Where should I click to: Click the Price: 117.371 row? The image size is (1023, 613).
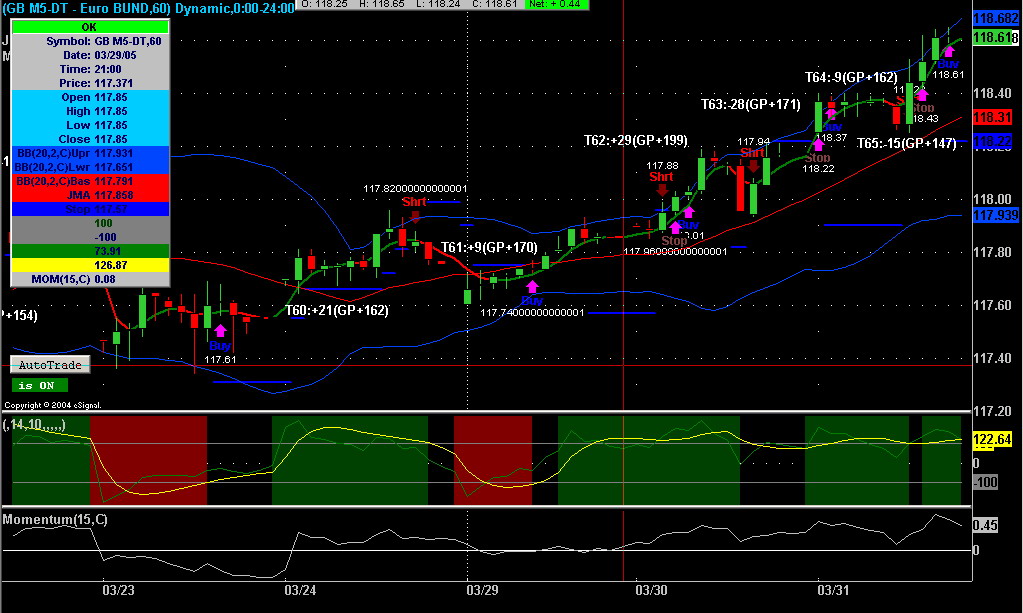click(x=90, y=83)
